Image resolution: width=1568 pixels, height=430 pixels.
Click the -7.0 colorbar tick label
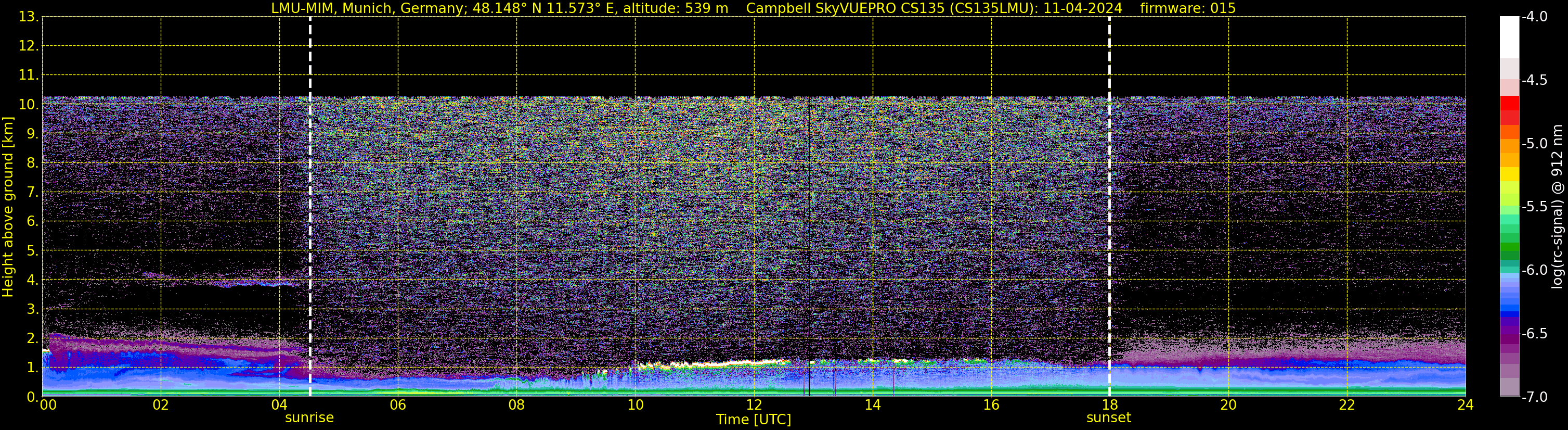click(x=1534, y=397)
